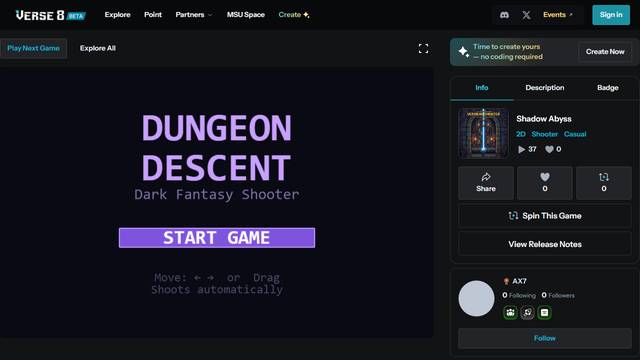
Task: Click Spin This Game button
Action: pos(545,216)
